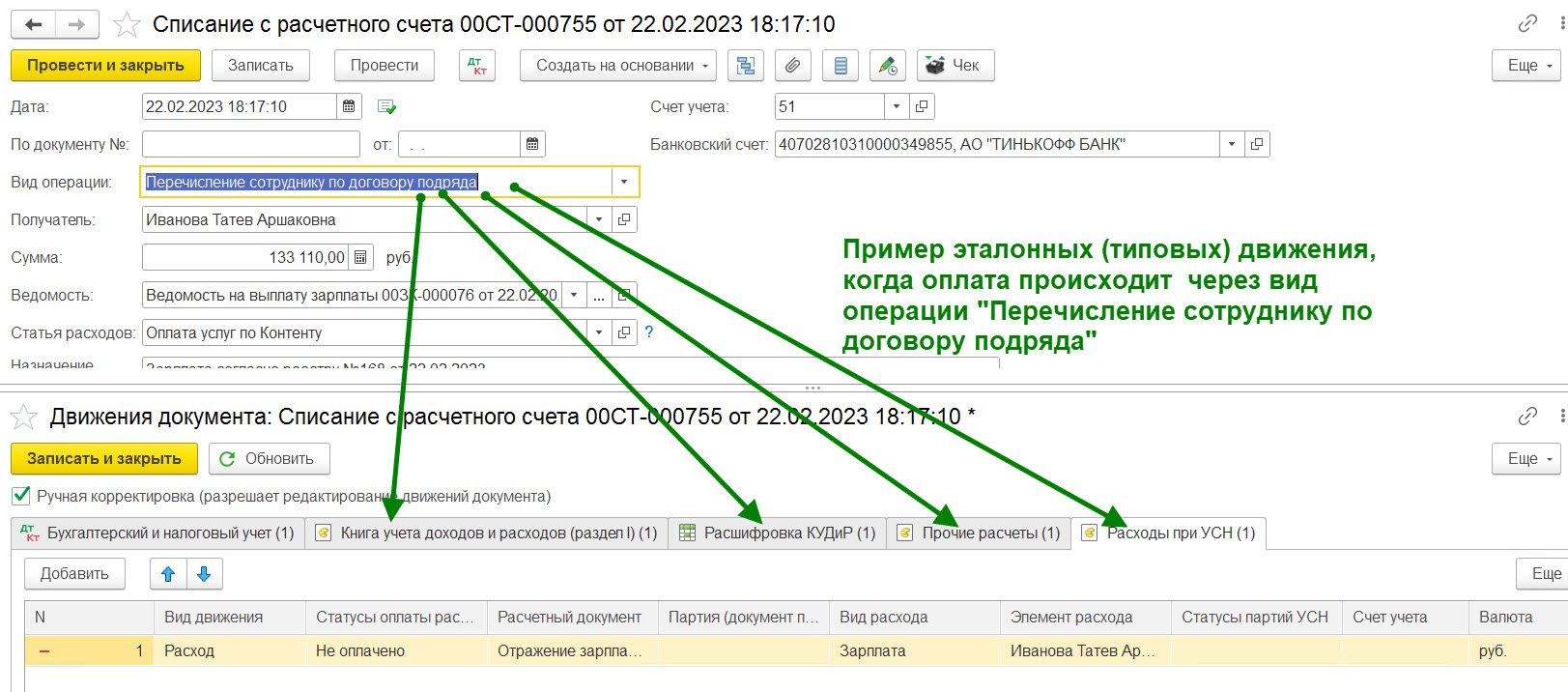This screenshot has width=1568, height=692.
Task: Expand the Вид операции dropdown
Action: click(x=624, y=182)
